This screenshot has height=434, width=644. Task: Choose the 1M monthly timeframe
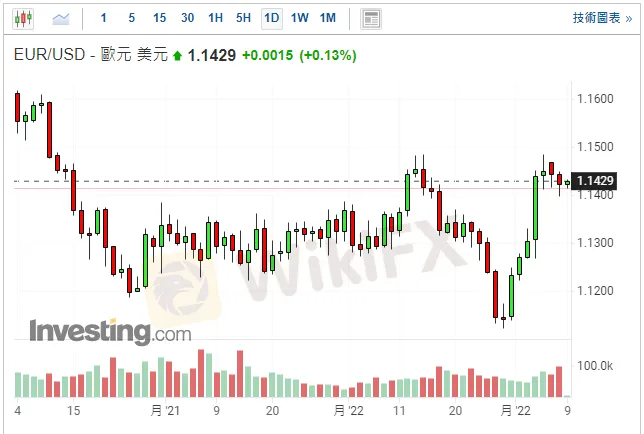click(x=327, y=18)
